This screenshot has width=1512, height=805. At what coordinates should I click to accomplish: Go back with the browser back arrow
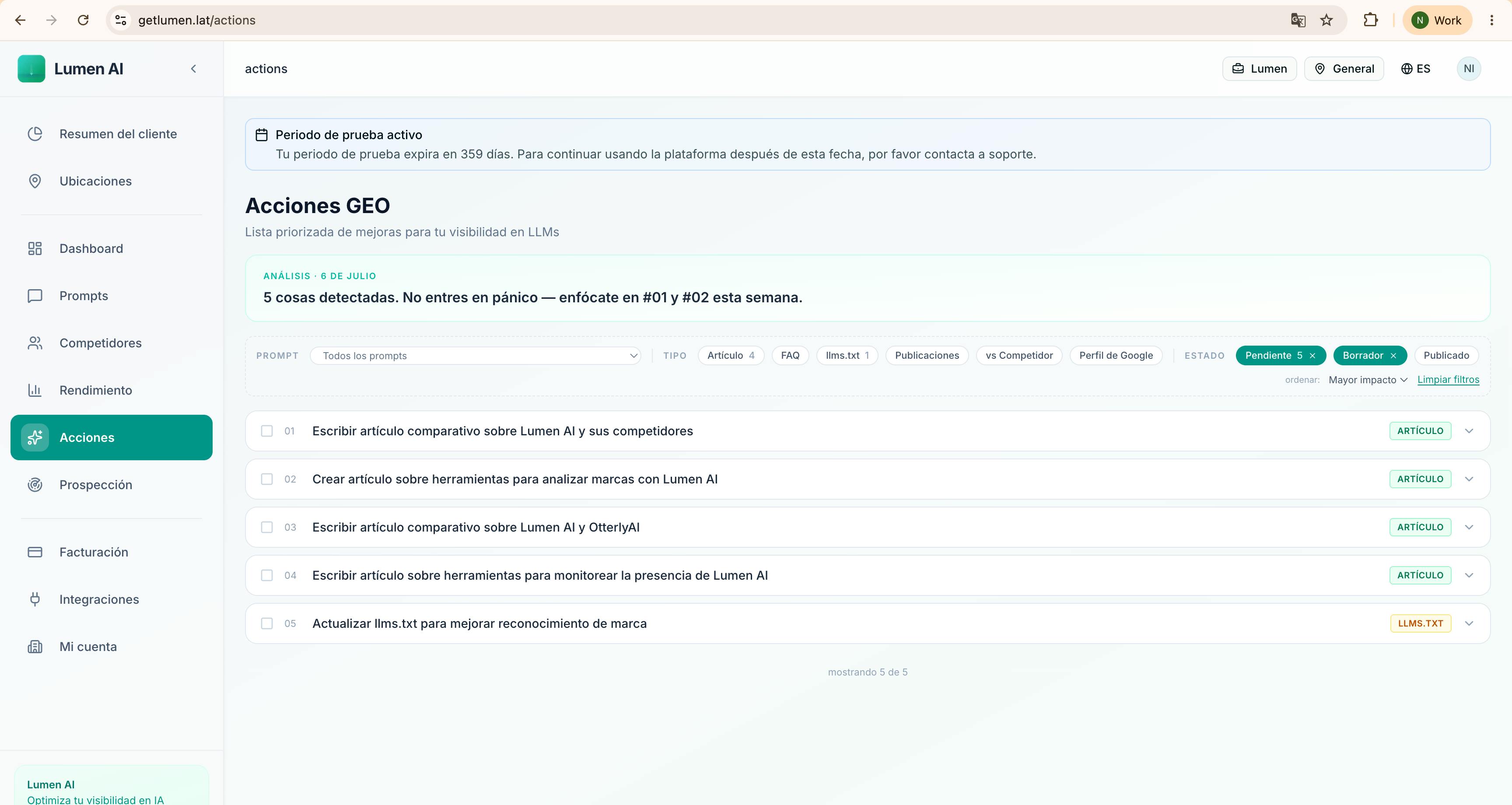click(x=21, y=20)
